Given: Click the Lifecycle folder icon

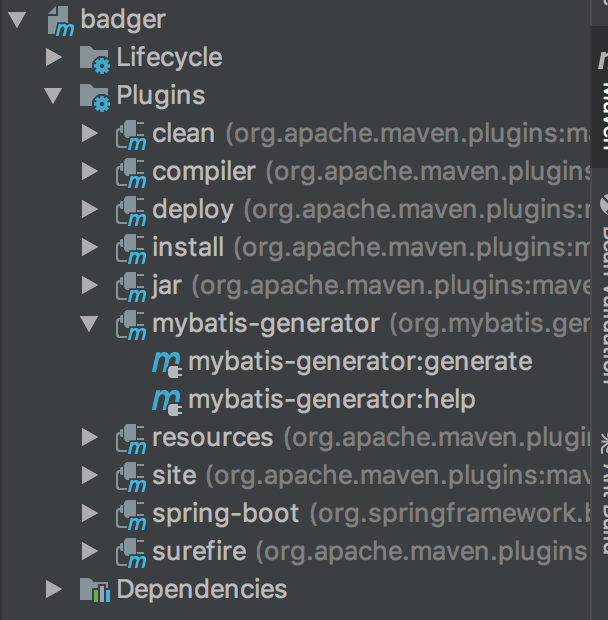Looking at the screenshot, I should coord(94,59).
